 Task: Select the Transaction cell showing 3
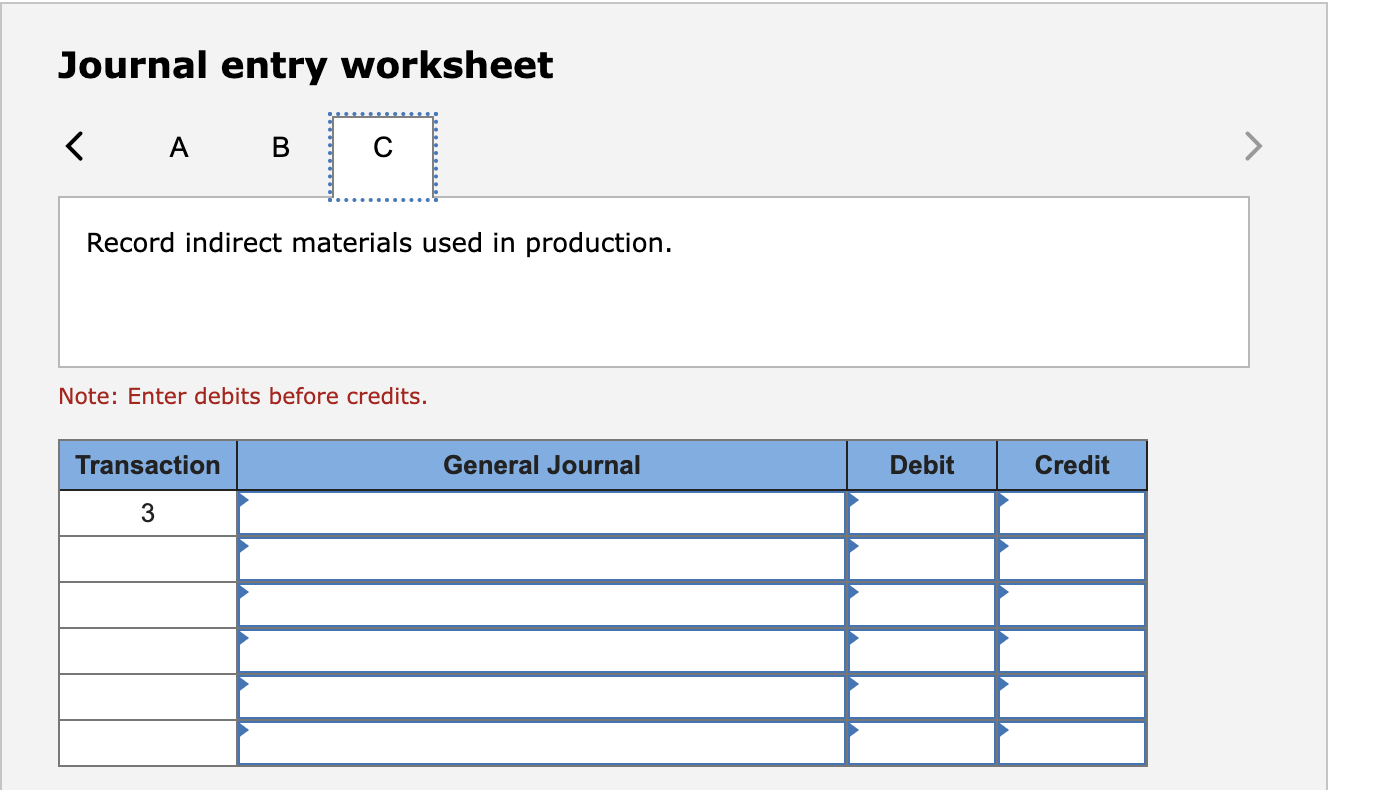(x=147, y=512)
